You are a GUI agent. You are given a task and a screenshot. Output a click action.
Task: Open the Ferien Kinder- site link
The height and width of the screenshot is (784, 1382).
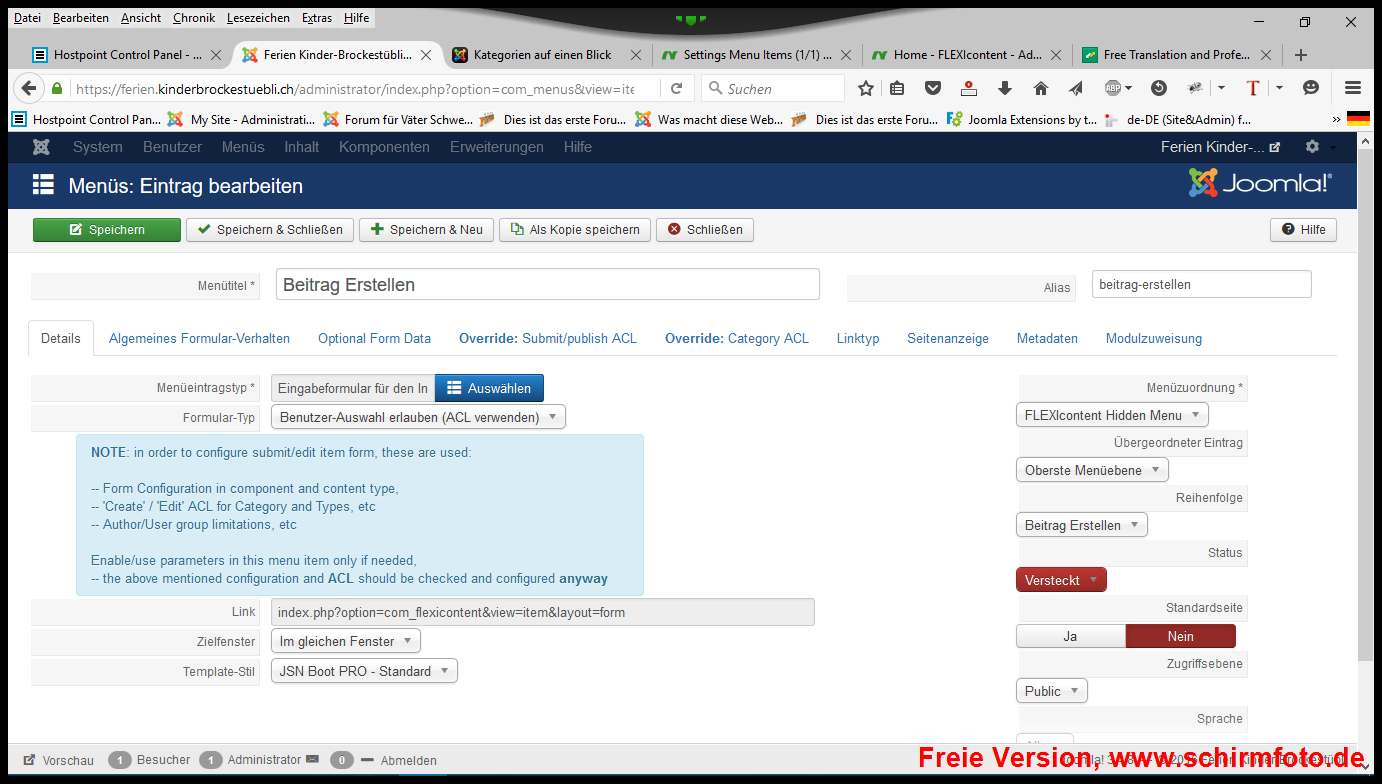[x=1219, y=147]
